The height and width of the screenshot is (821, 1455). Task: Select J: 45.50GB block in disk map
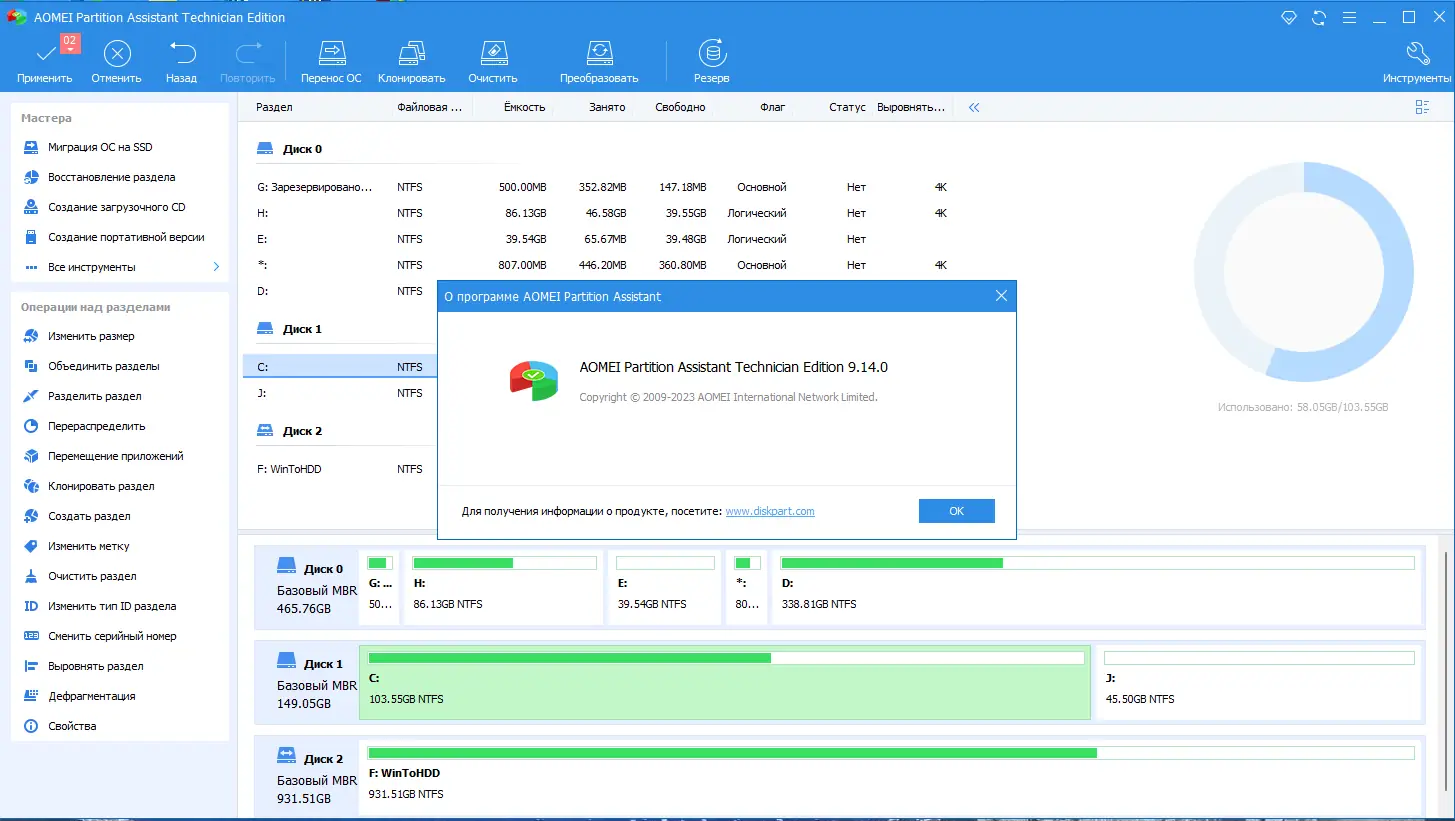pos(1259,682)
